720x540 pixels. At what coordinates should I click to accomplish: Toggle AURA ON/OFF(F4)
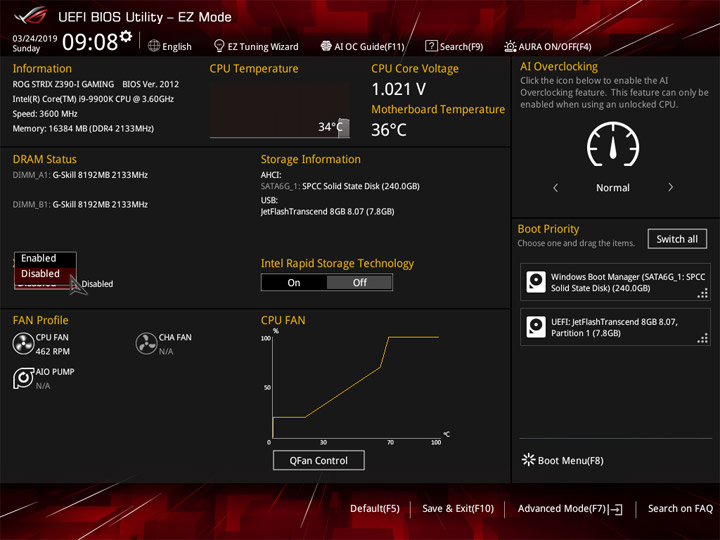[x=548, y=46]
